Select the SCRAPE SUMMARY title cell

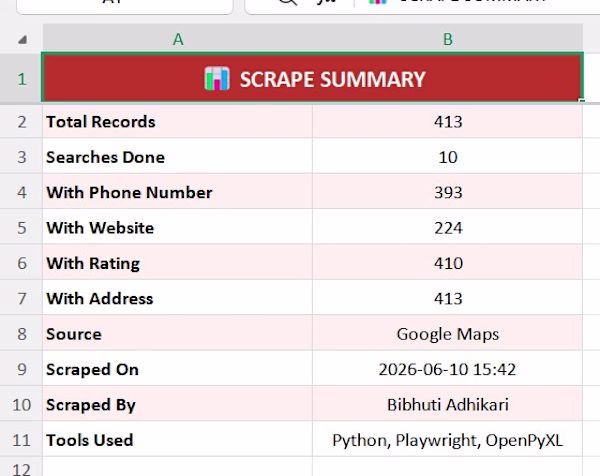[312, 78]
